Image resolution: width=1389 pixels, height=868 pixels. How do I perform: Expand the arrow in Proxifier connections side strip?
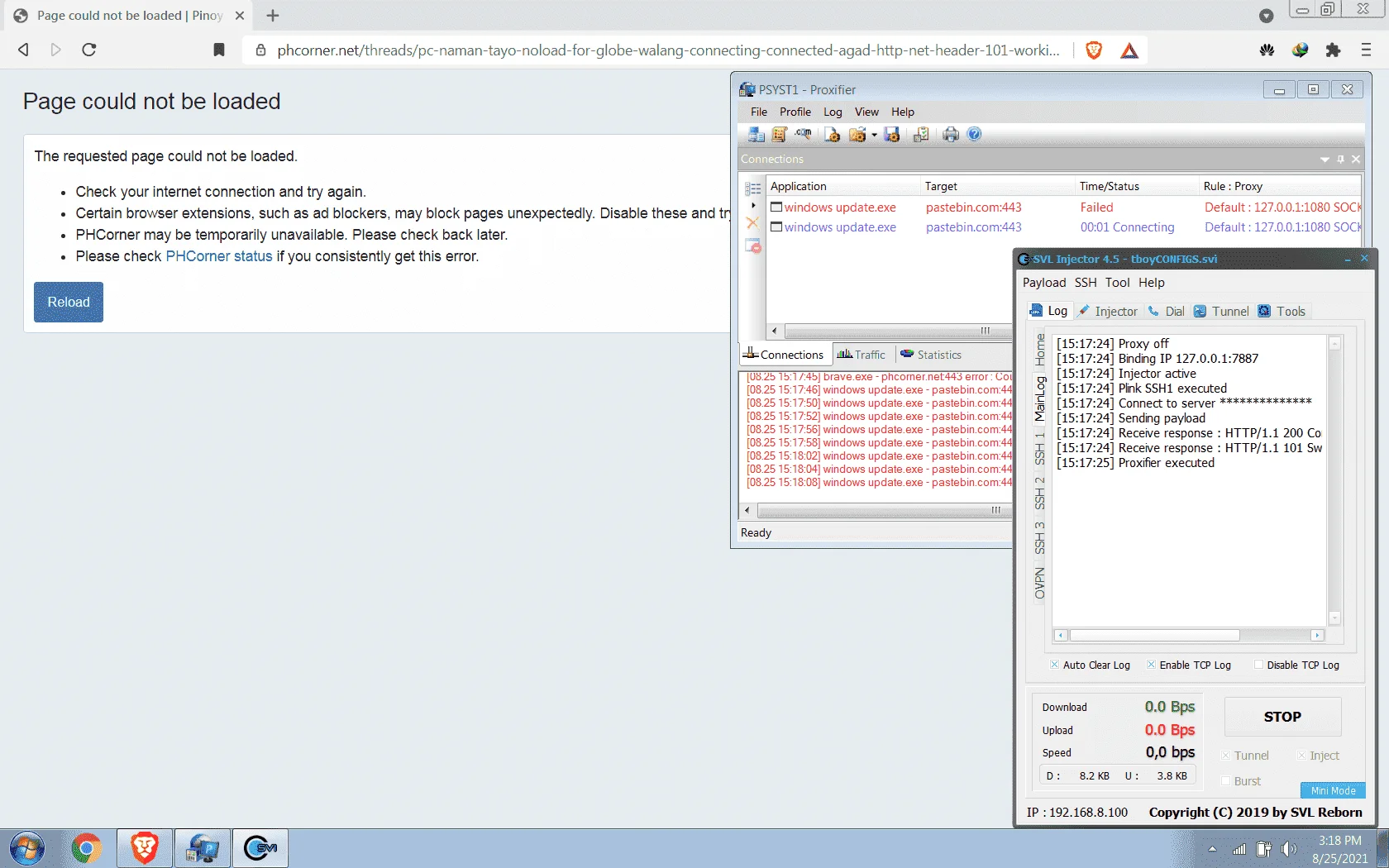(752, 205)
